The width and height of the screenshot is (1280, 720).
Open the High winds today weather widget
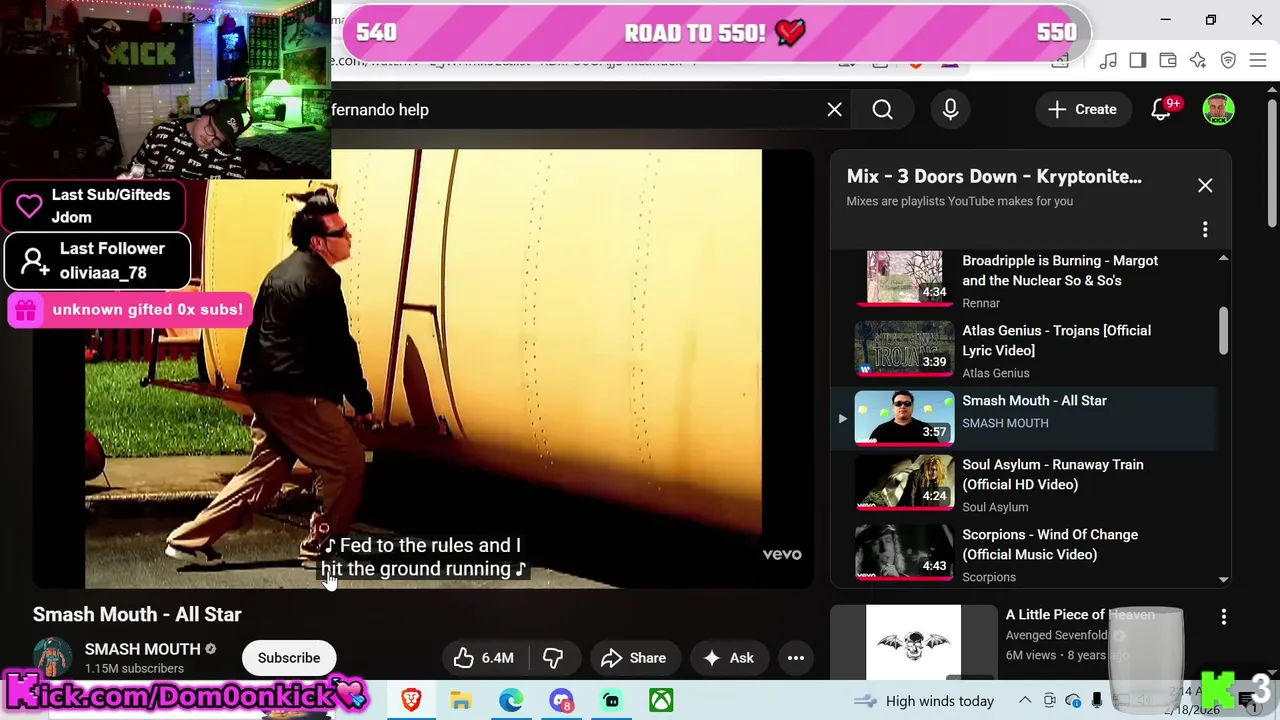tap(924, 701)
